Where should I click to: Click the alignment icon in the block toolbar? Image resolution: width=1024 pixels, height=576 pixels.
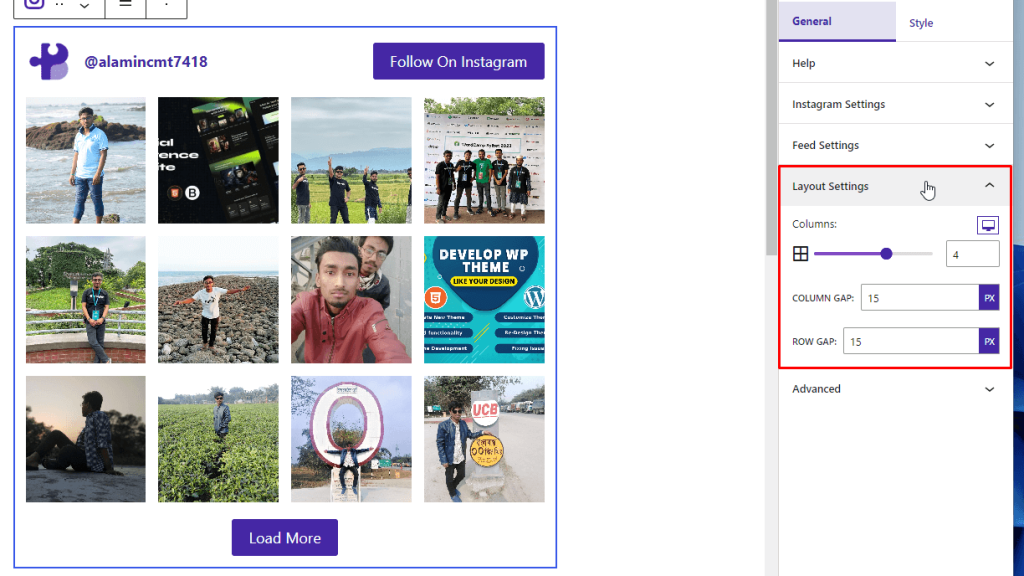[x=124, y=5]
